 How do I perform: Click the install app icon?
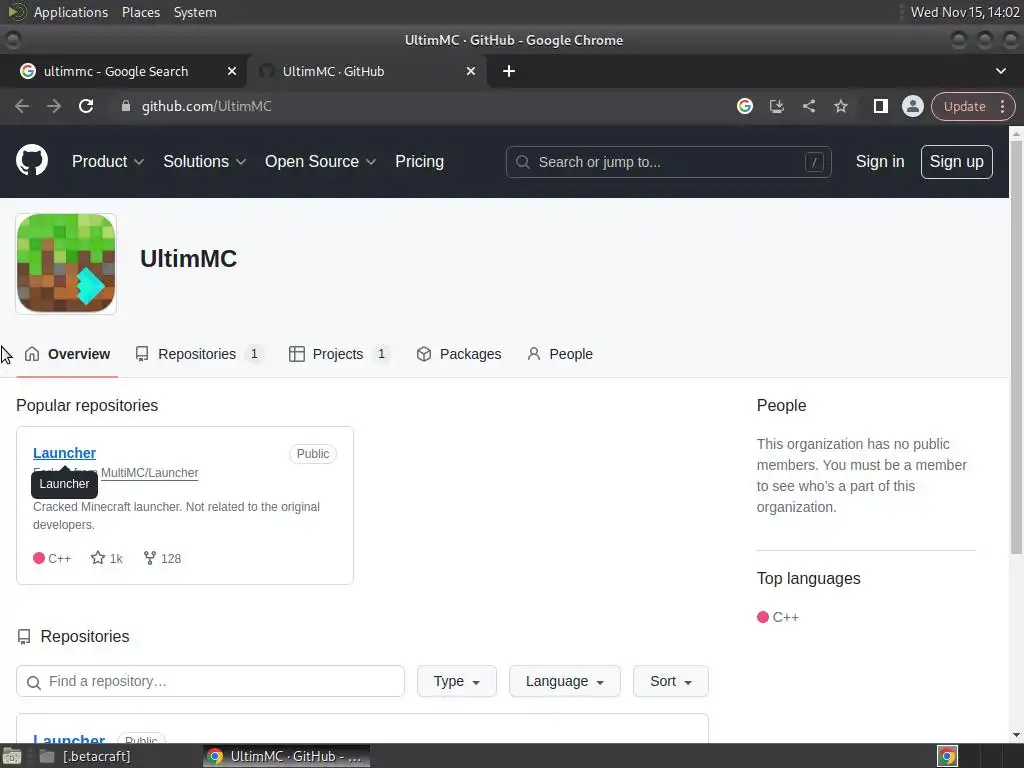pyautogui.click(x=776, y=106)
